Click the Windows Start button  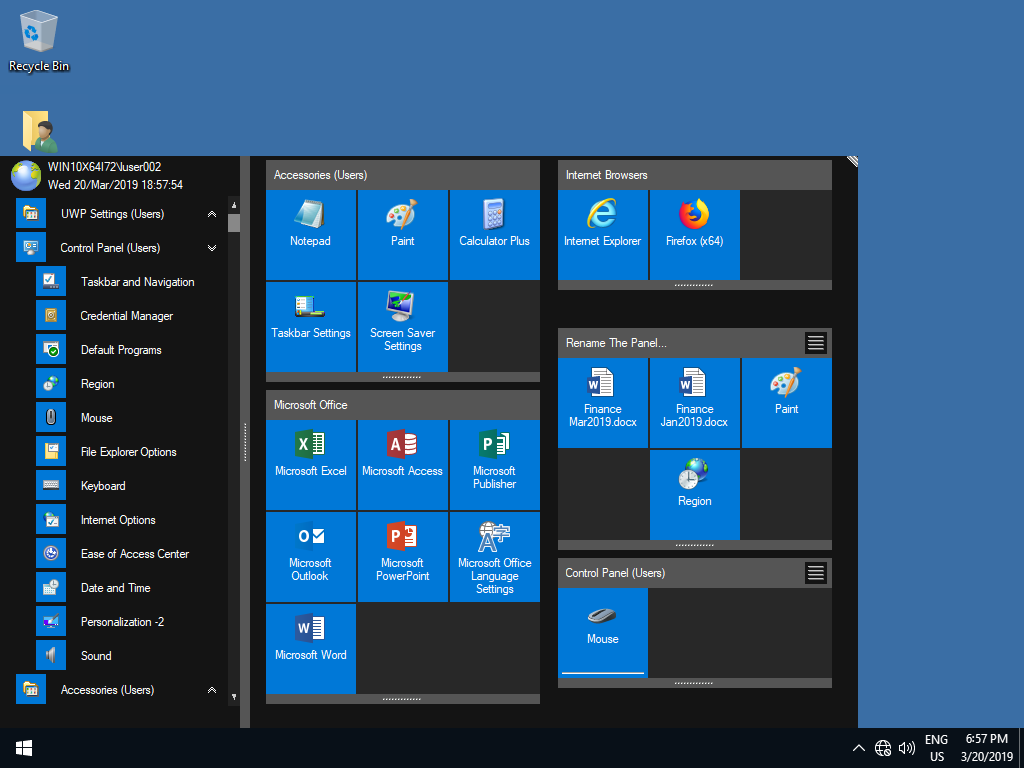point(24,748)
